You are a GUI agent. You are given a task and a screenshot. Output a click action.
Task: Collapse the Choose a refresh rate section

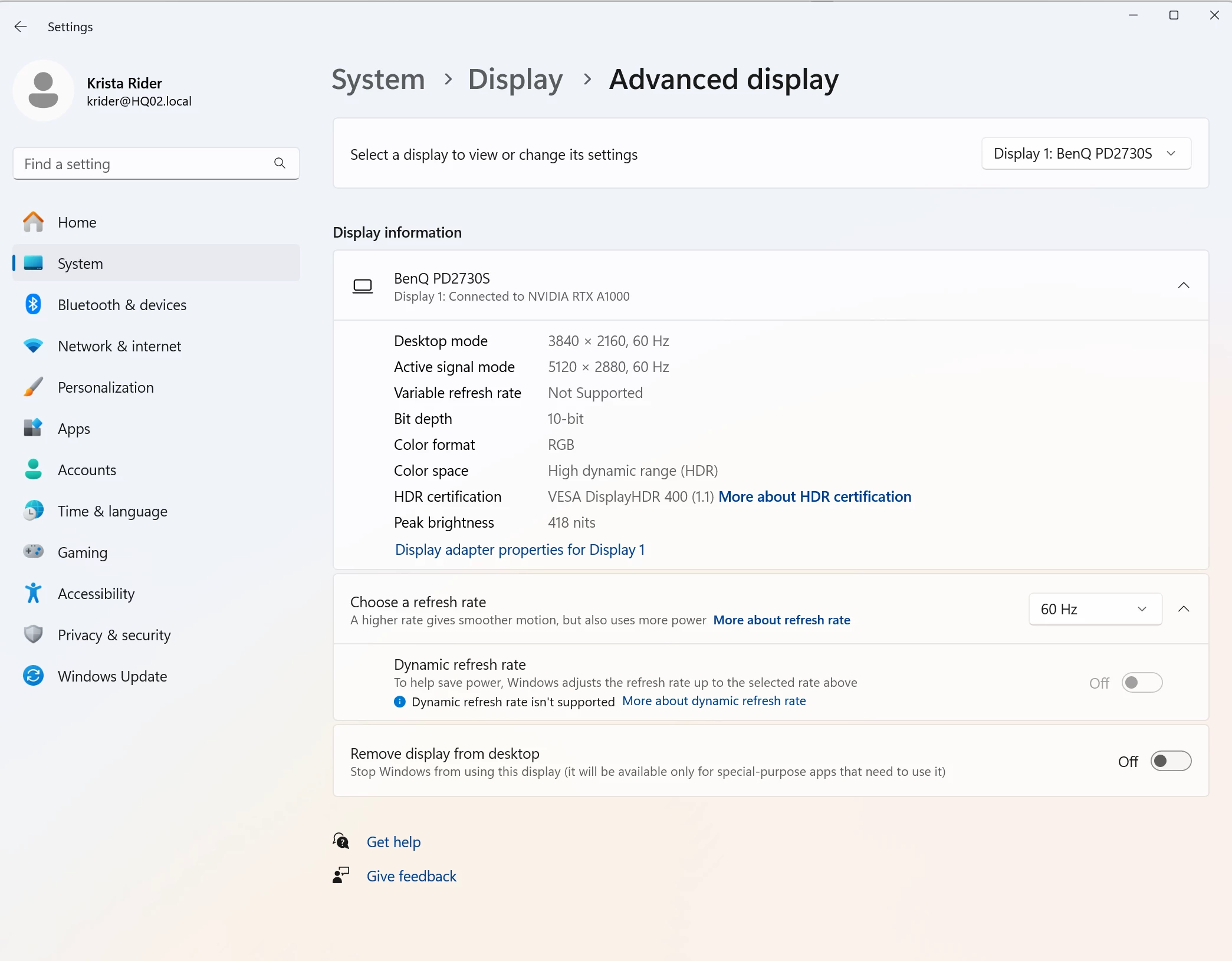pyautogui.click(x=1183, y=609)
